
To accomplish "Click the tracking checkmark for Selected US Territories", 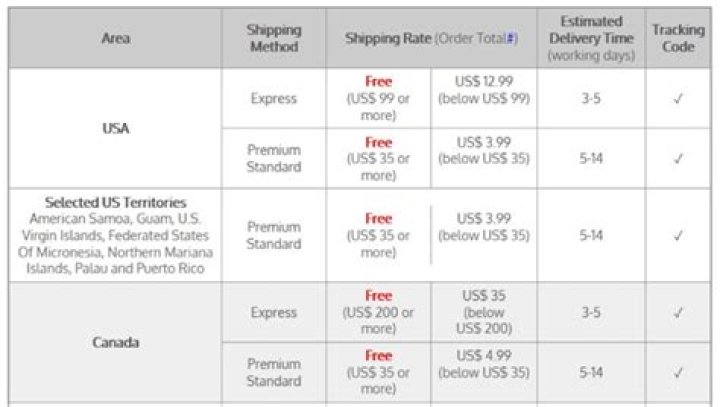I will pyautogui.click(x=677, y=236).
